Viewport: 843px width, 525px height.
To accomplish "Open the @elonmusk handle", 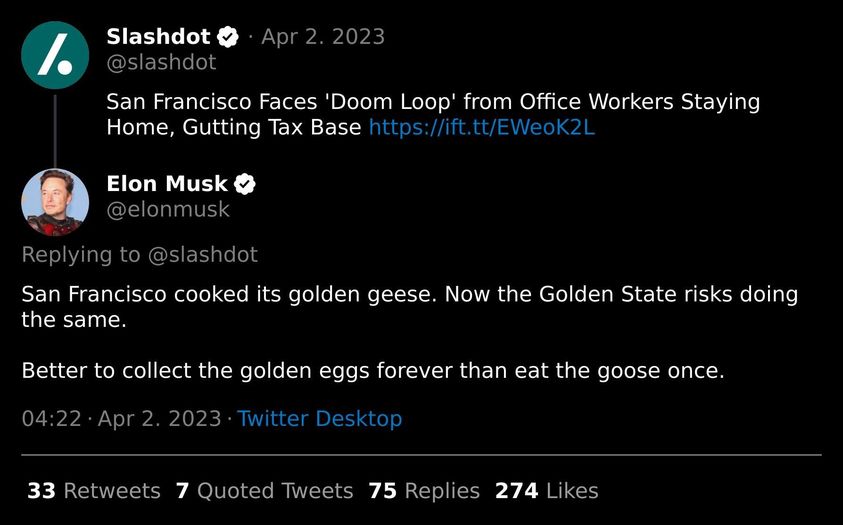I will click(x=168, y=210).
